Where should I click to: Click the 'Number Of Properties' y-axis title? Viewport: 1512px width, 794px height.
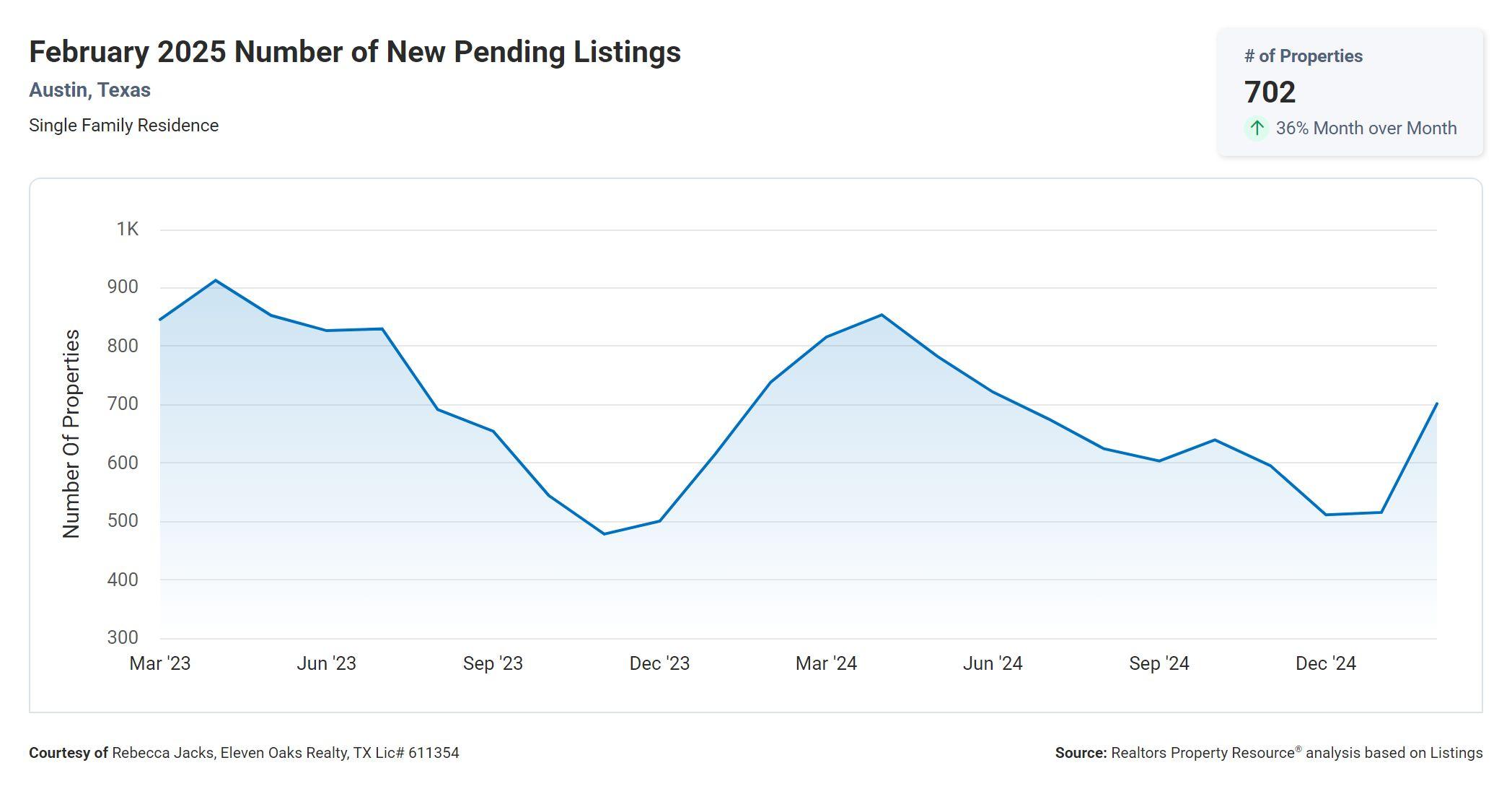[x=71, y=433]
